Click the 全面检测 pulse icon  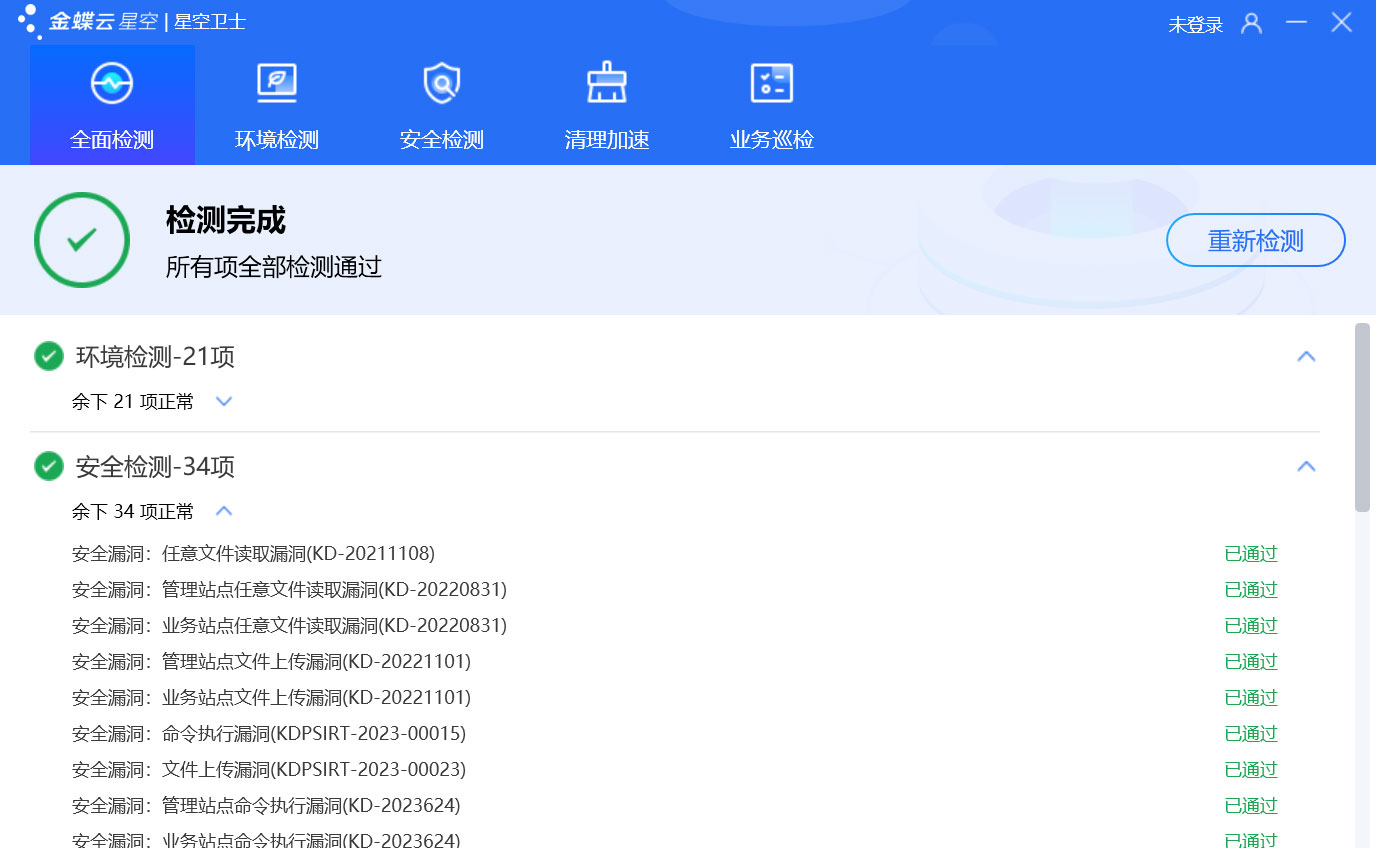(112, 84)
